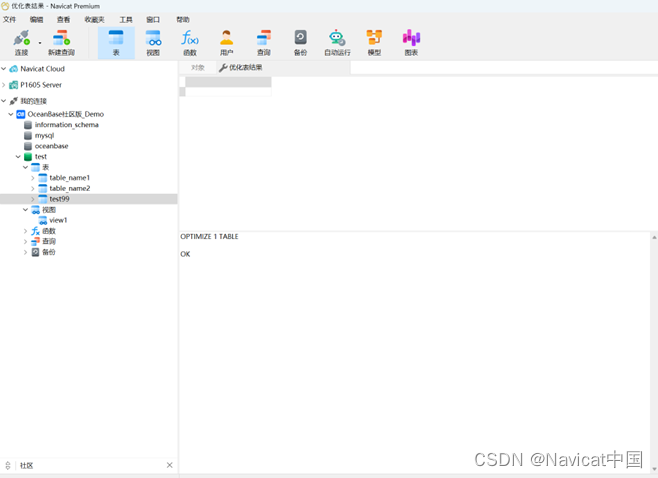
Task: Expand the P1605 Server node
Action: click(4, 85)
